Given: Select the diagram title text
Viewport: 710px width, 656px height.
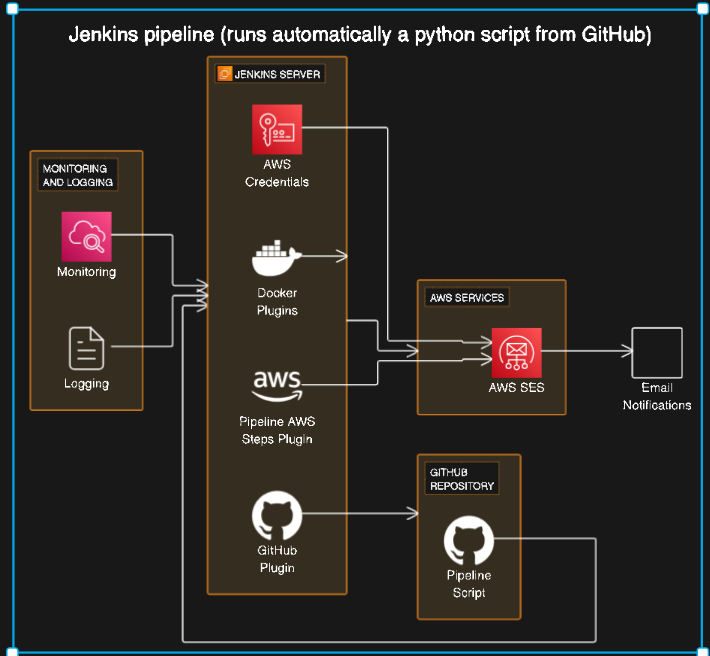Looking at the screenshot, I should (360, 35).
